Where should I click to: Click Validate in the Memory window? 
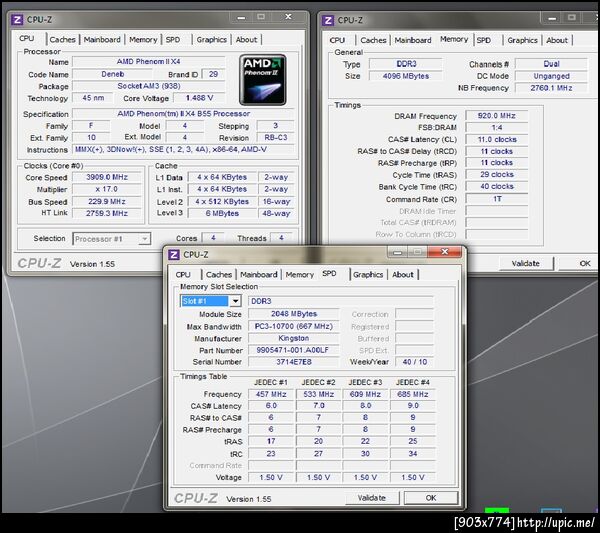pyautogui.click(x=525, y=263)
